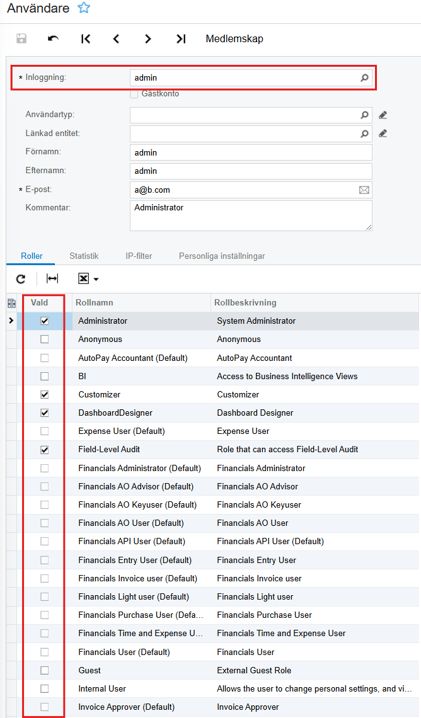Open lookup for Inloggning field
421x718 pixels.
click(x=364, y=78)
